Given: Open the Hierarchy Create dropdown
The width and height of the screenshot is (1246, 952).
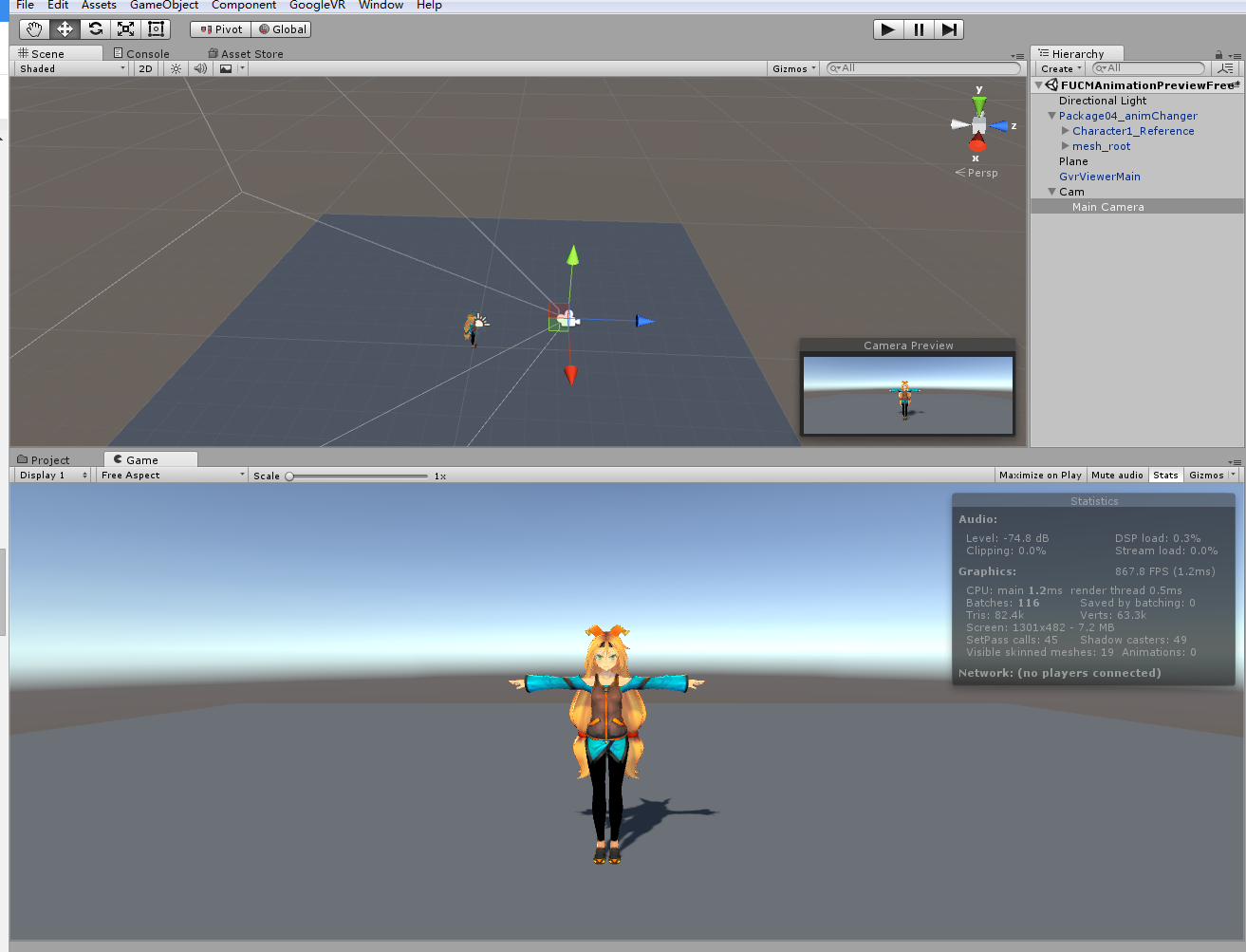Looking at the screenshot, I should pyautogui.click(x=1061, y=68).
